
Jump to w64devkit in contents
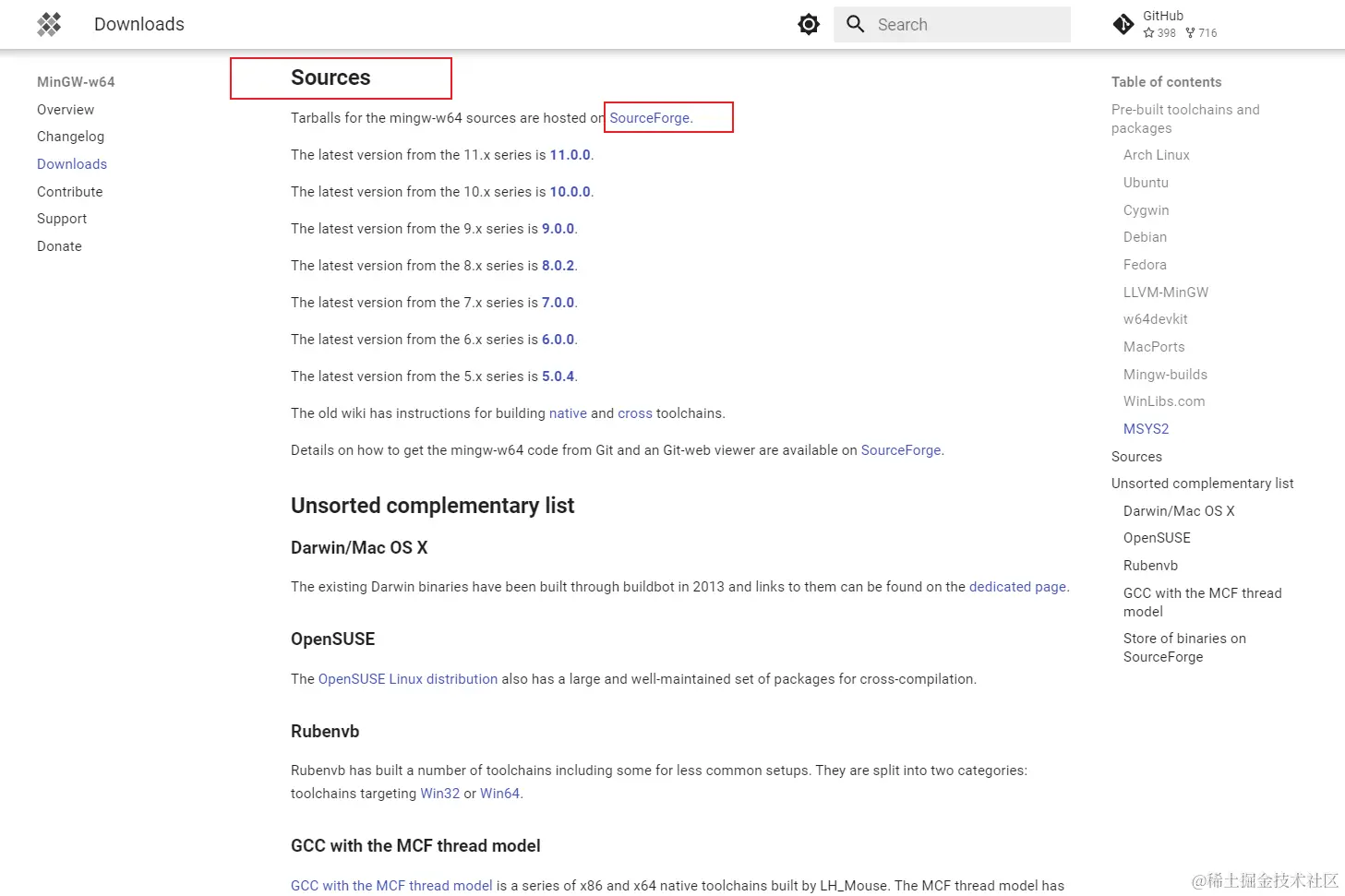(x=1155, y=319)
